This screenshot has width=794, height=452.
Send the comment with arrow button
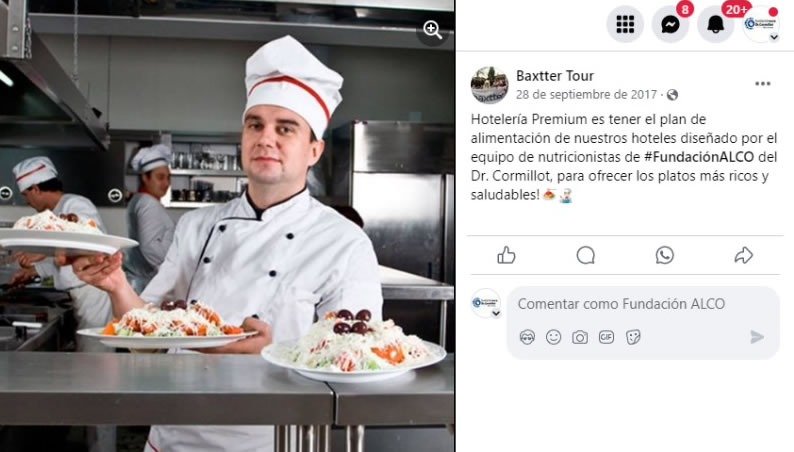coord(757,337)
